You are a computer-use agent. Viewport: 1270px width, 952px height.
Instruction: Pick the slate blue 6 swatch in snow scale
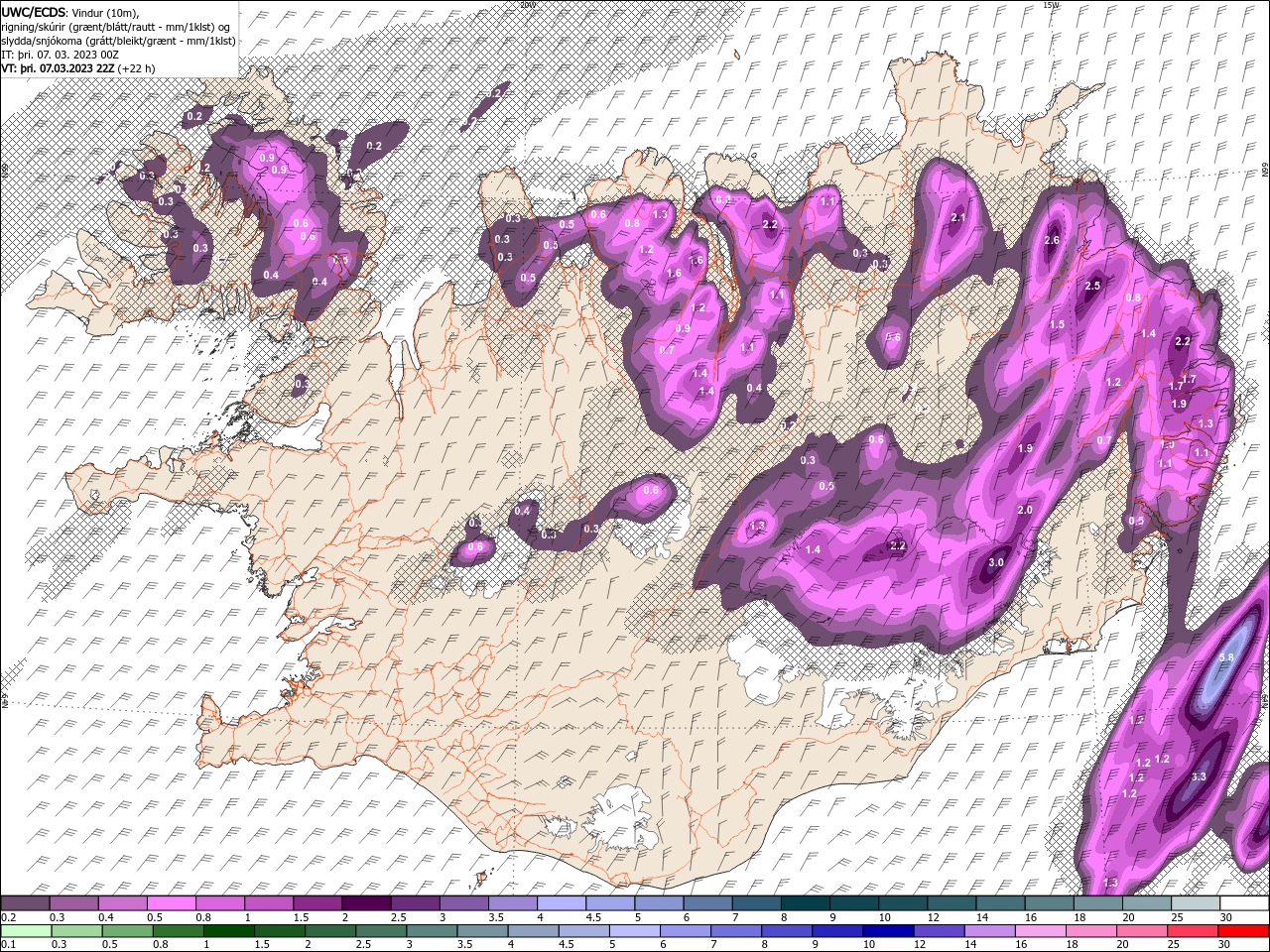pos(708,903)
